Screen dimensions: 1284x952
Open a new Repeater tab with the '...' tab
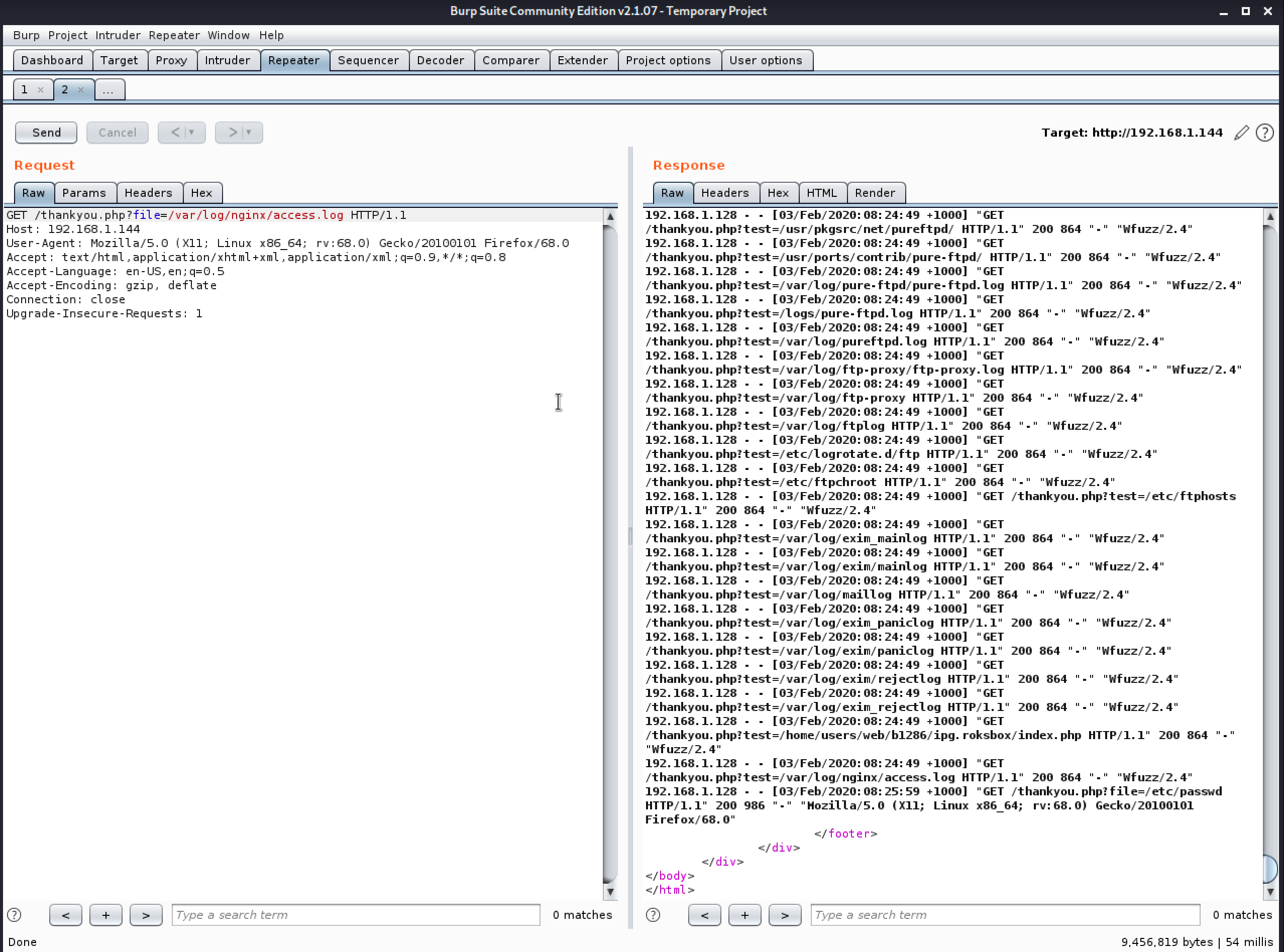click(x=109, y=90)
